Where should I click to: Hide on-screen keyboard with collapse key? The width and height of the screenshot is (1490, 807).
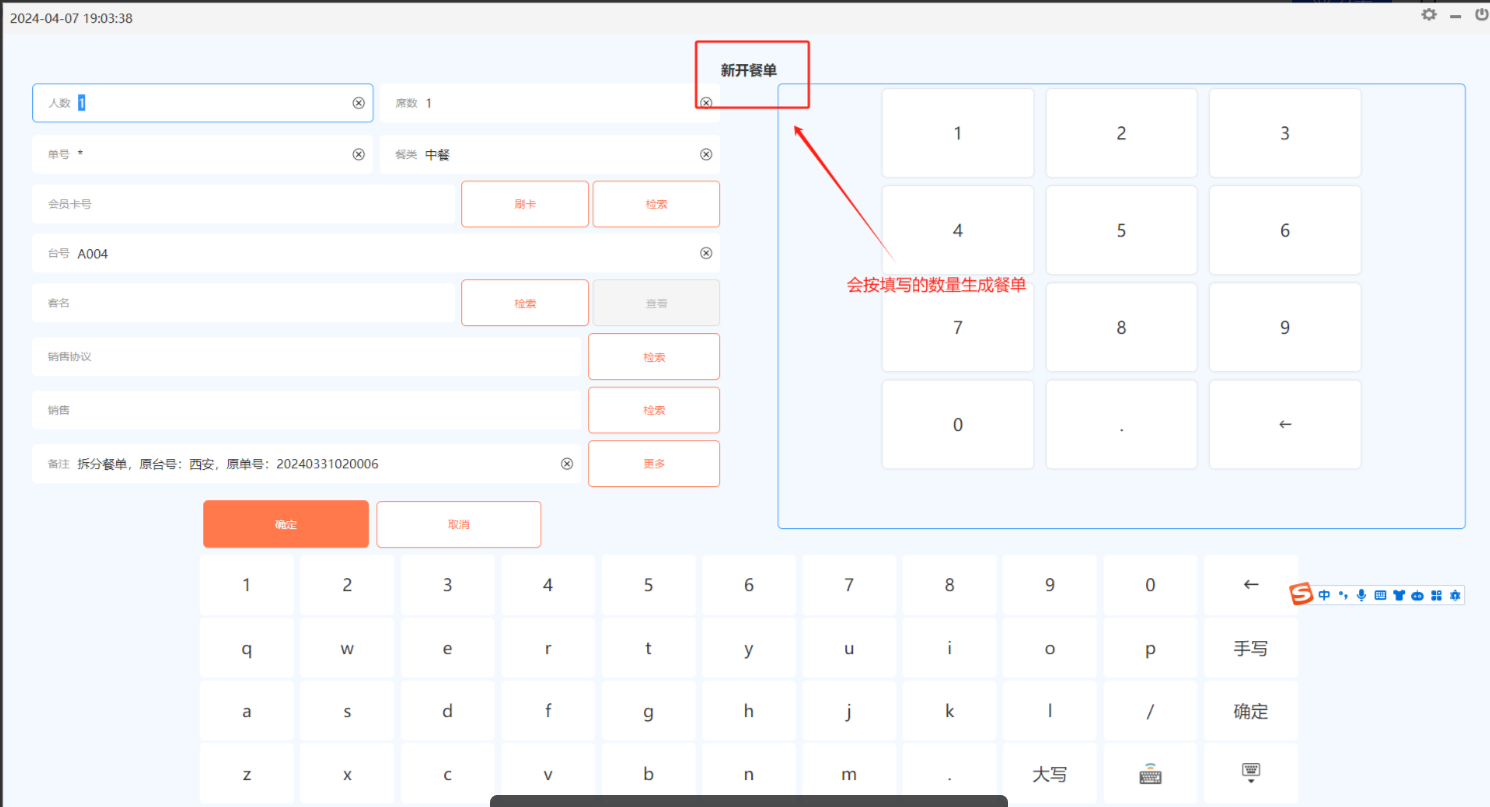(x=1250, y=772)
